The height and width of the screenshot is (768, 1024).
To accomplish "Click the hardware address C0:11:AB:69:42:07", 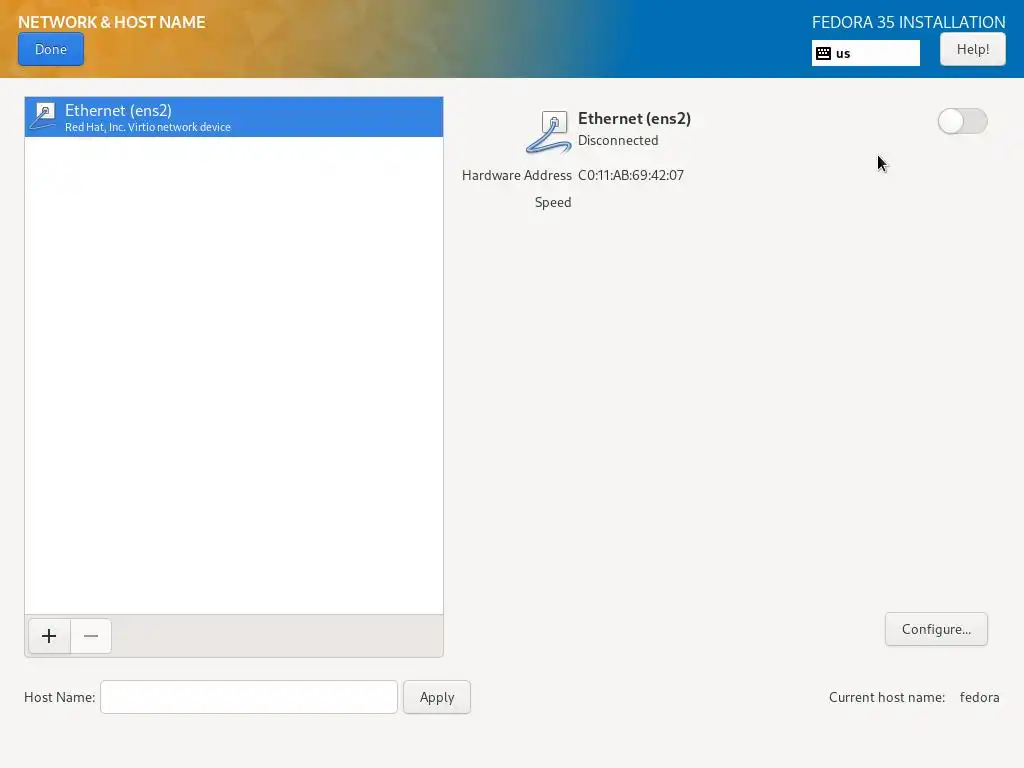I will (x=631, y=175).
